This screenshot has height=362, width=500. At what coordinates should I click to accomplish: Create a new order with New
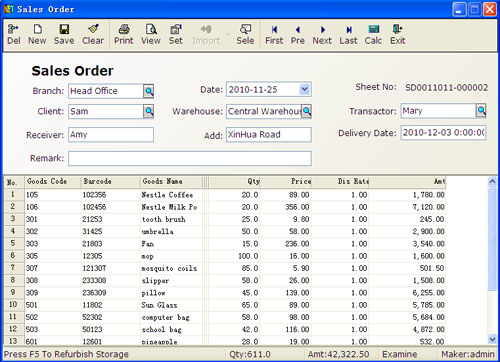(37, 34)
